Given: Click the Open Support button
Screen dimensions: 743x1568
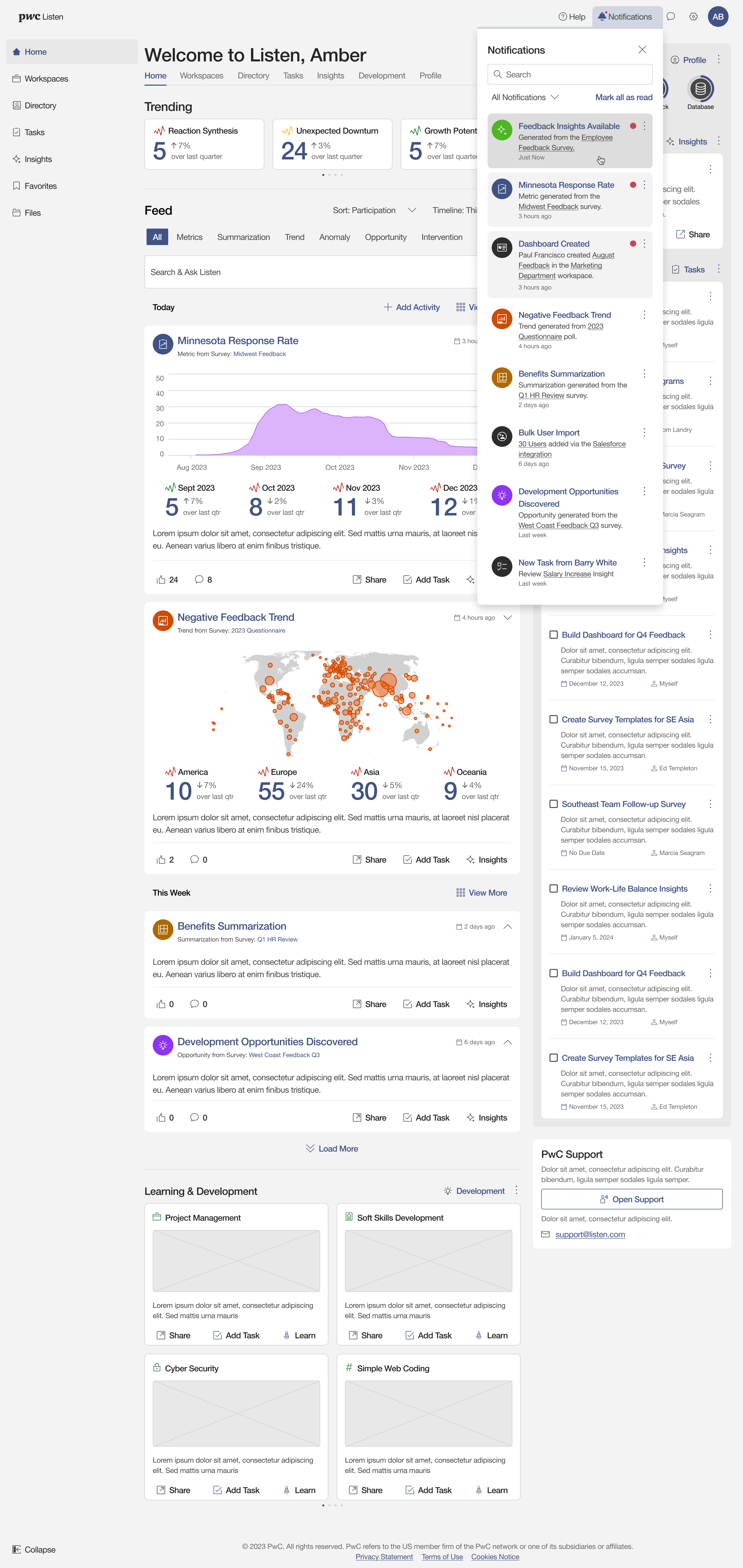Looking at the screenshot, I should [x=632, y=1199].
